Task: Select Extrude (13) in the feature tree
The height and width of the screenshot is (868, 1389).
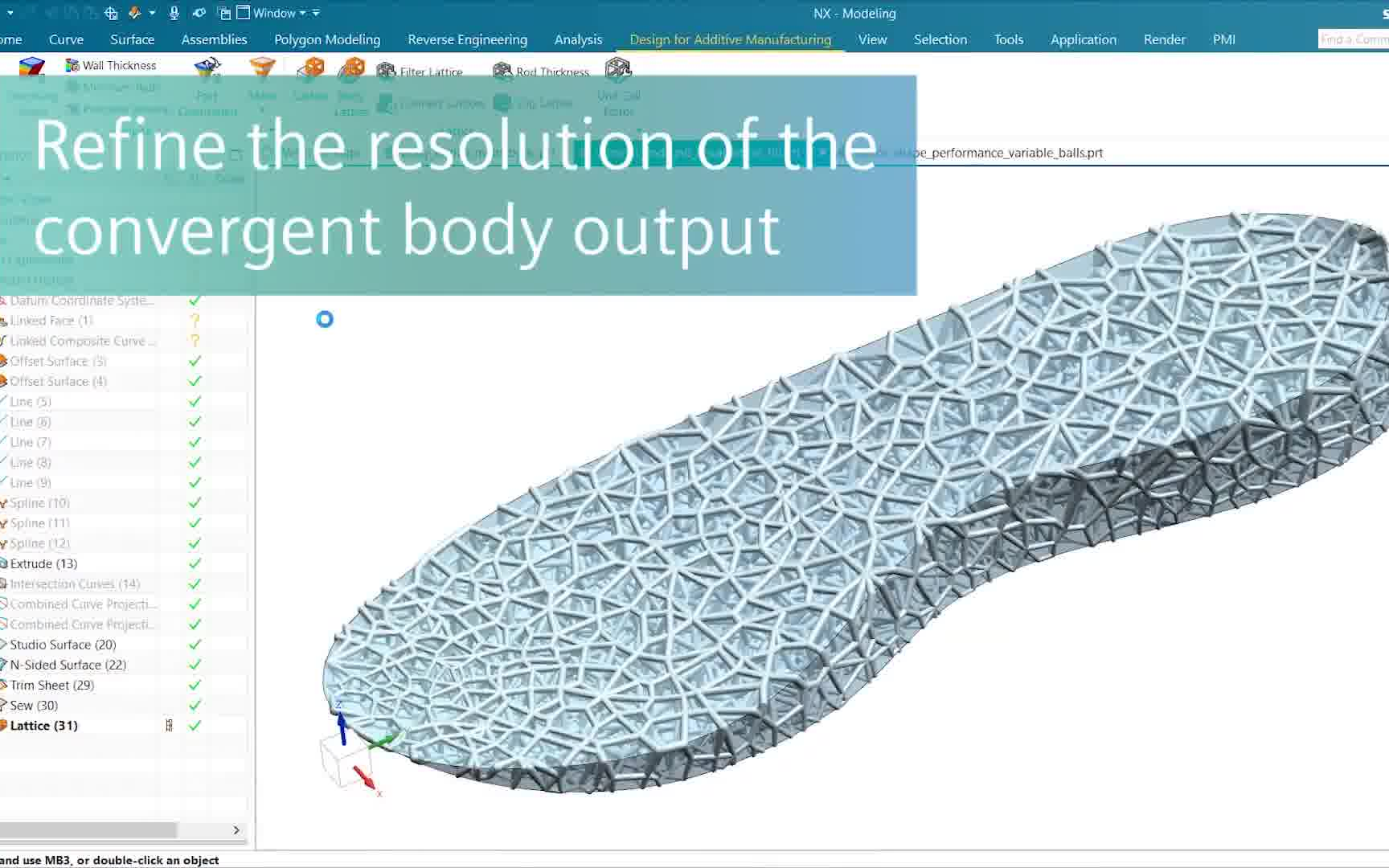Action: 43,563
